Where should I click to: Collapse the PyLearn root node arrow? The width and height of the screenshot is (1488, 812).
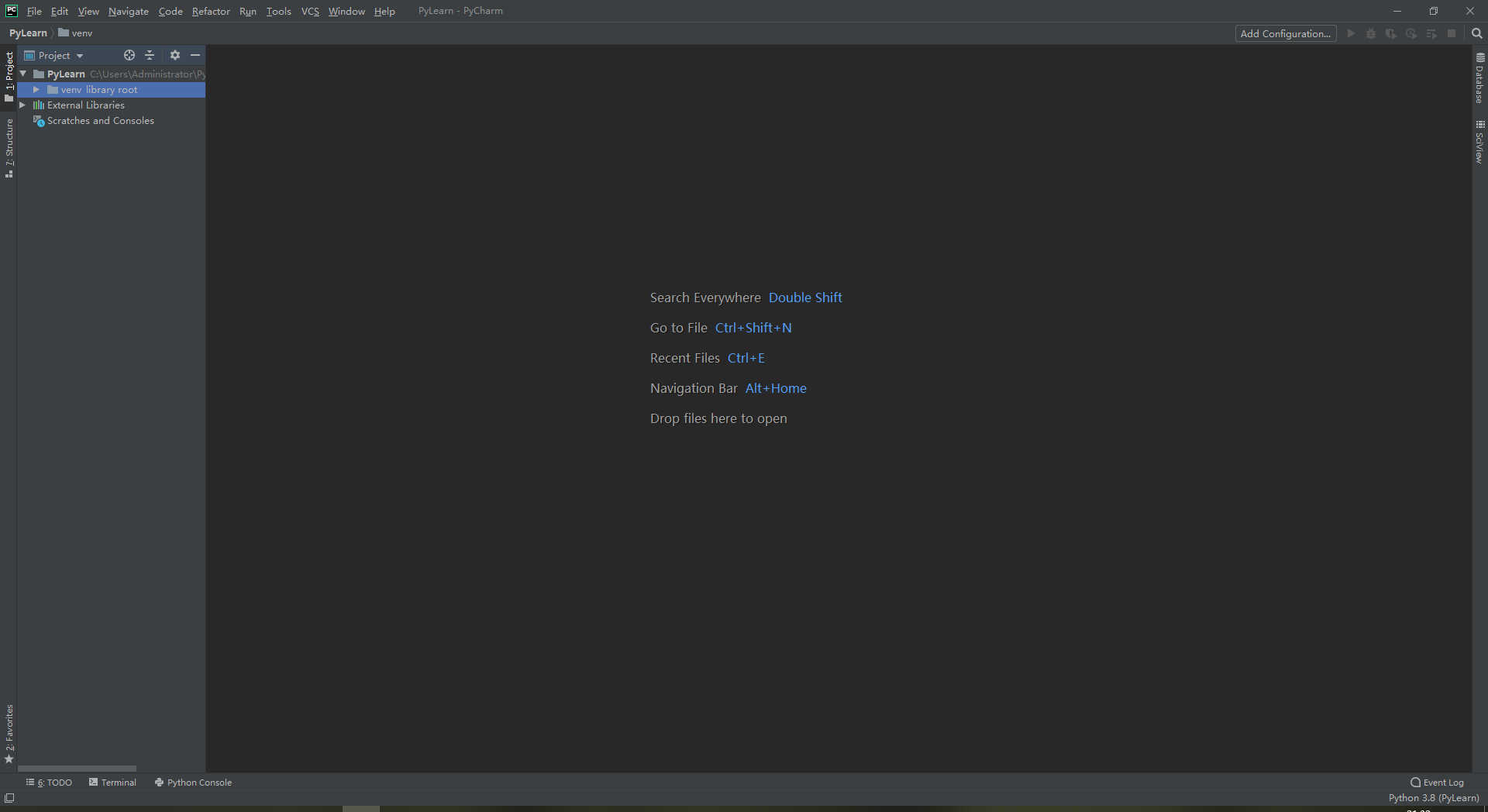[x=23, y=74]
